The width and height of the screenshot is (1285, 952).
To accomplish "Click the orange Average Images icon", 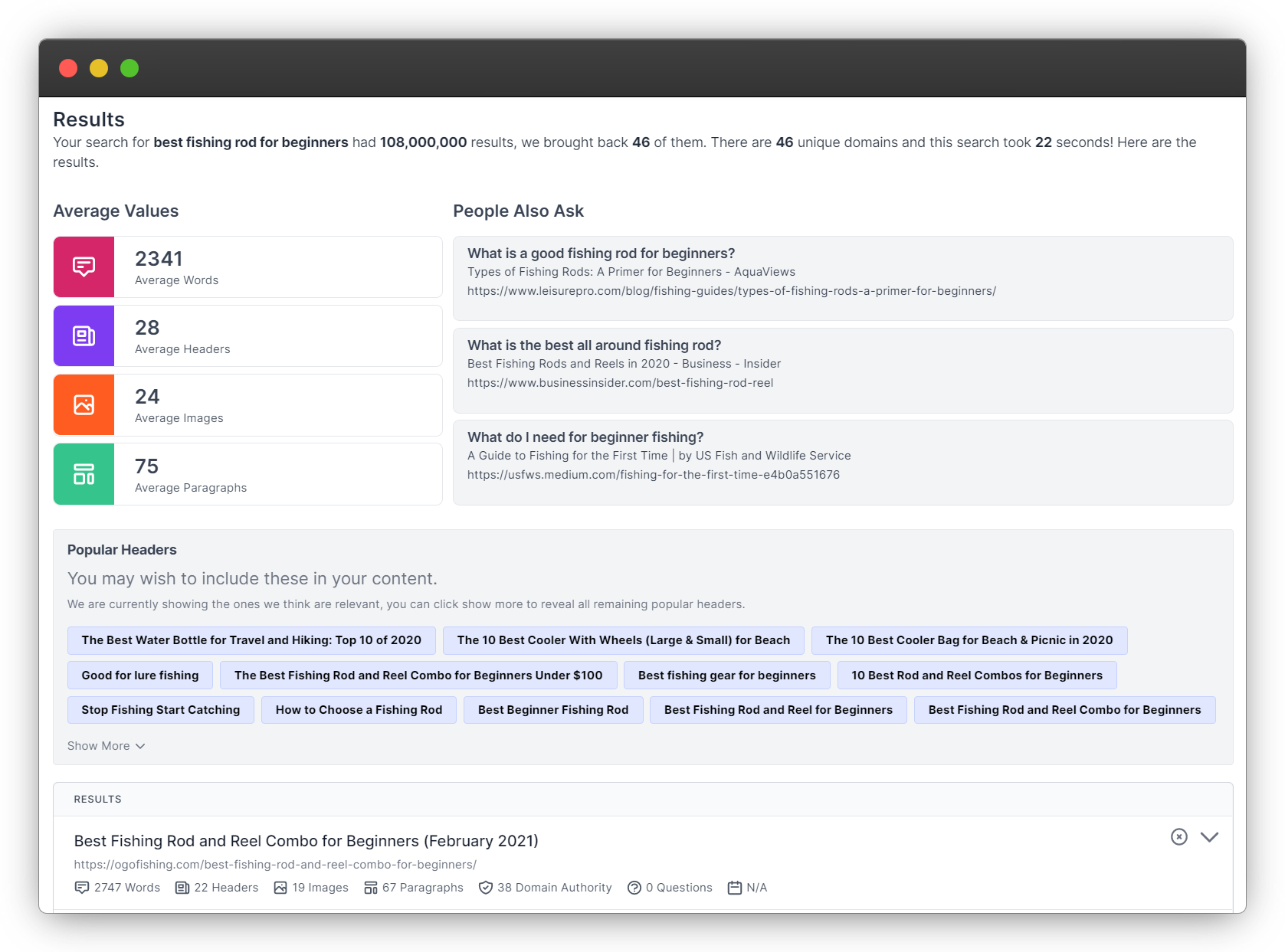I will pyautogui.click(x=84, y=404).
